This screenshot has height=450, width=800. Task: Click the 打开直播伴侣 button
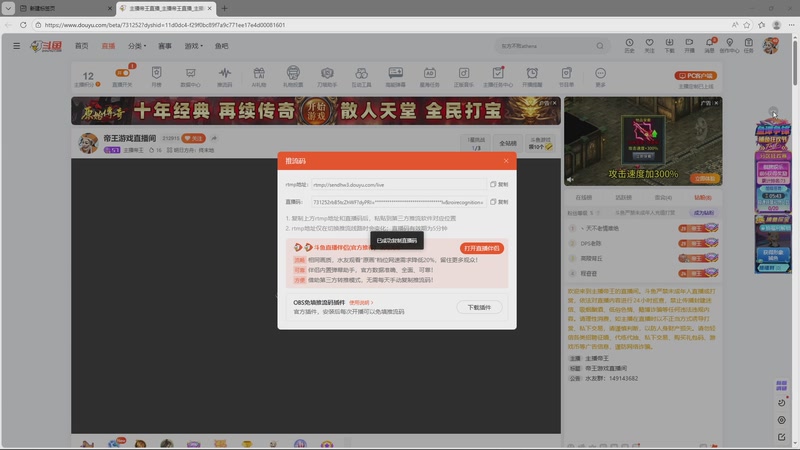[x=481, y=248]
